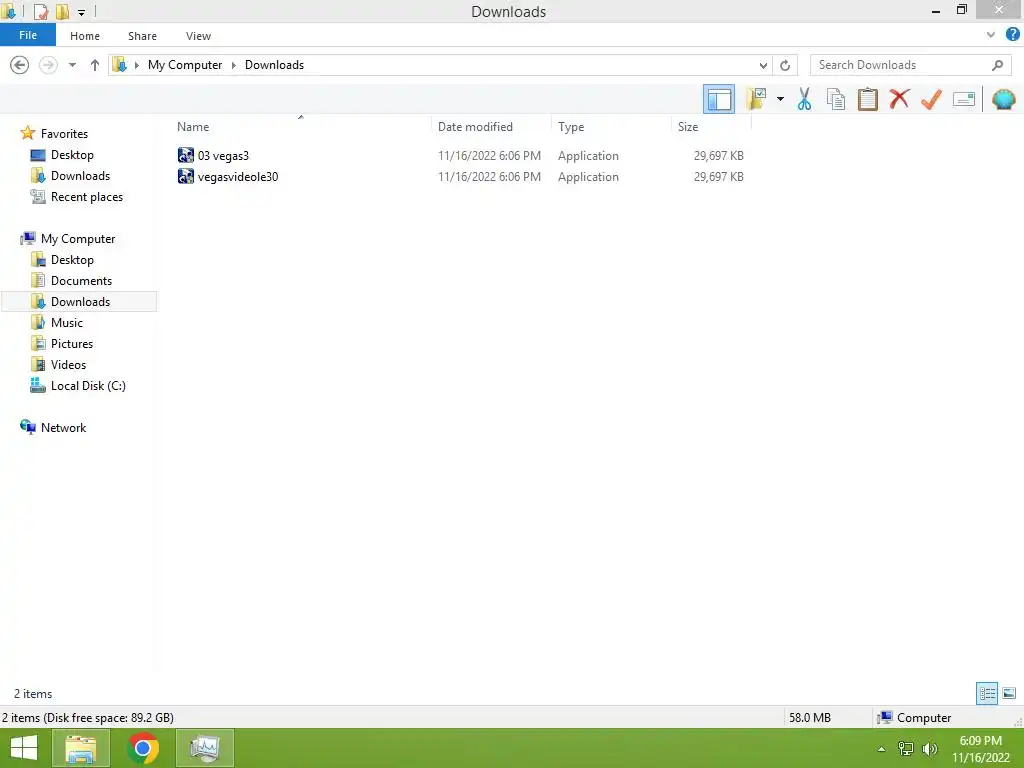Click the properties icon in quick access toolbar
This screenshot has height=768, width=1024.
[x=40, y=12]
